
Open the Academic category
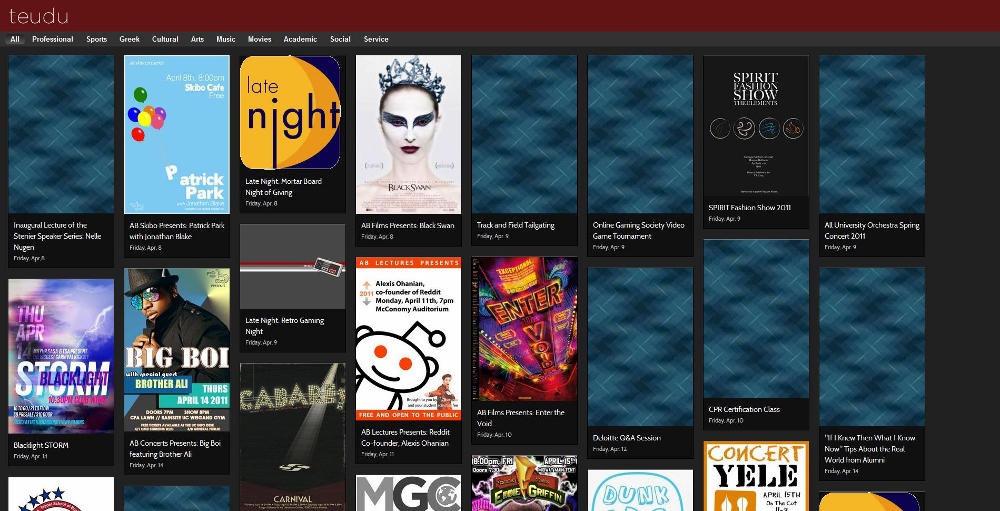click(300, 39)
